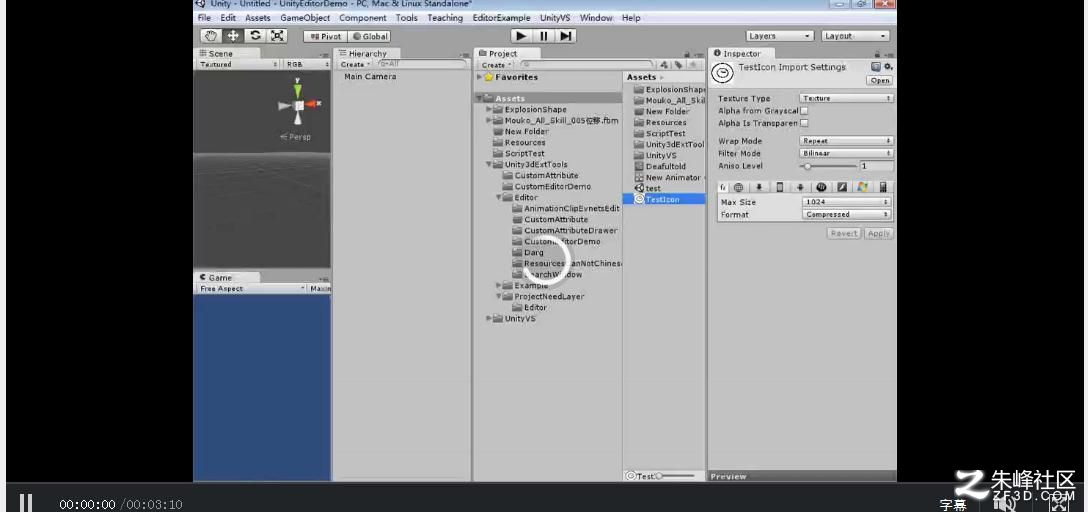Image resolution: width=1088 pixels, height=512 pixels.
Task: Switch to the Hierarchy tab
Action: 368,53
